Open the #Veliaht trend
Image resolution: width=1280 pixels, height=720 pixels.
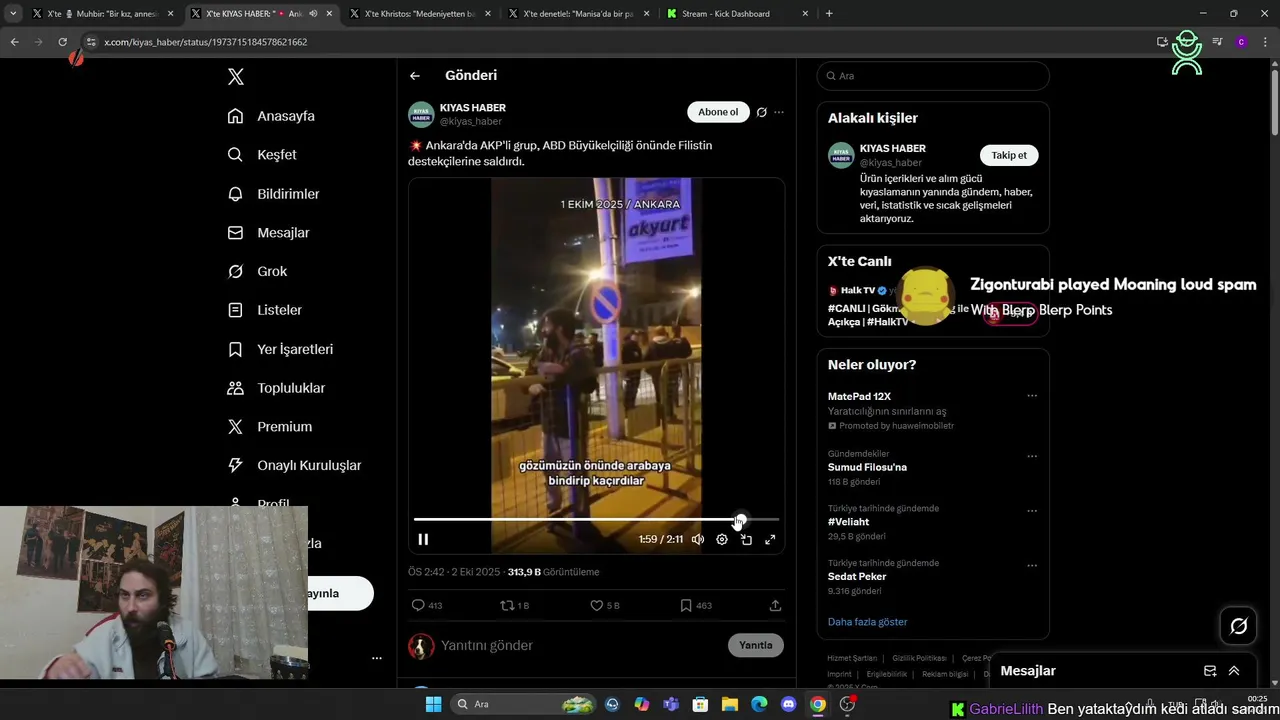(848, 522)
